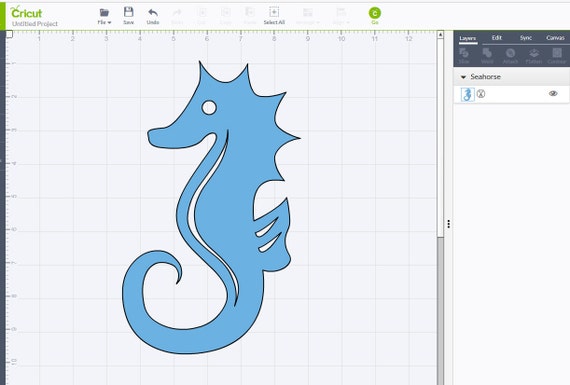The image size is (570, 385).
Task: Click the Select All icon
Action: click(x=274, y=12)
